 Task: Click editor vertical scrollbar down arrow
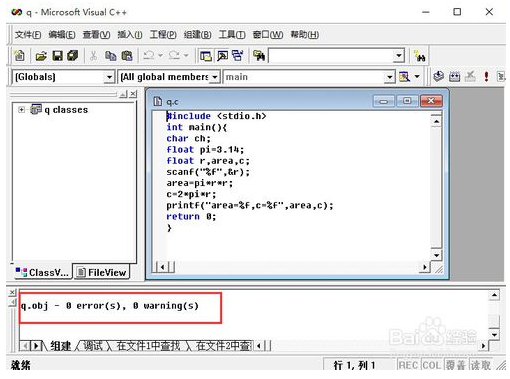[436, 255]
